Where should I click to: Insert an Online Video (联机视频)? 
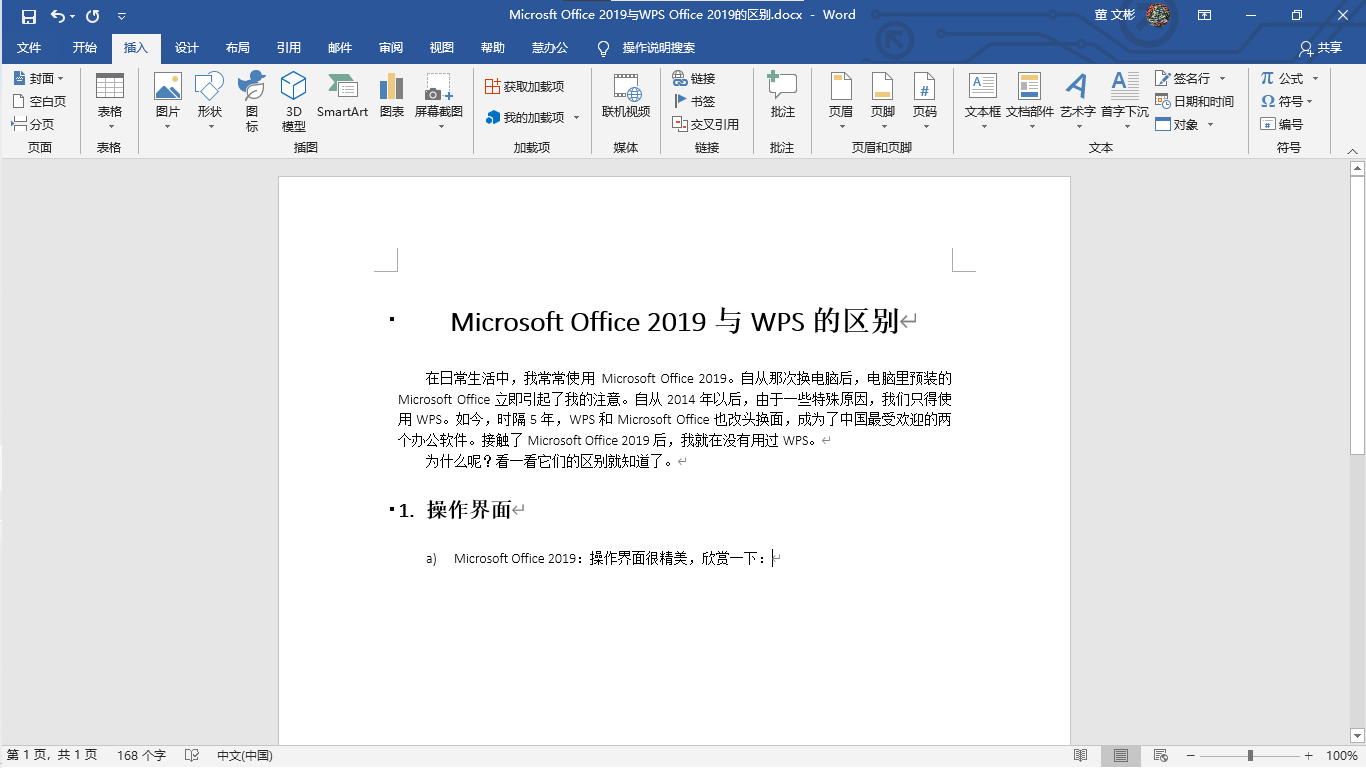(626, 96)
